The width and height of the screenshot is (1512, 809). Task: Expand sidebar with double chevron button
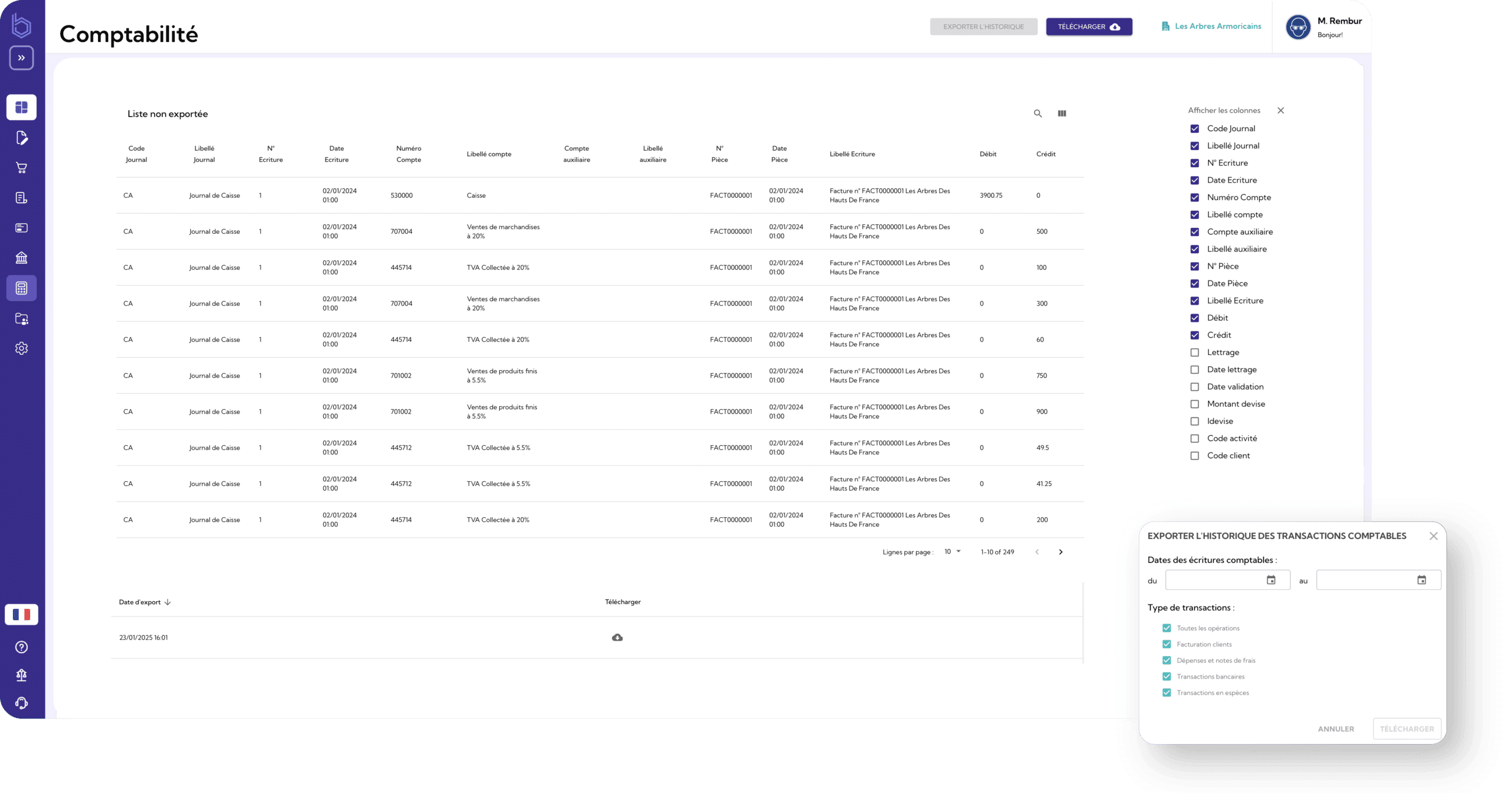point(22,58)
